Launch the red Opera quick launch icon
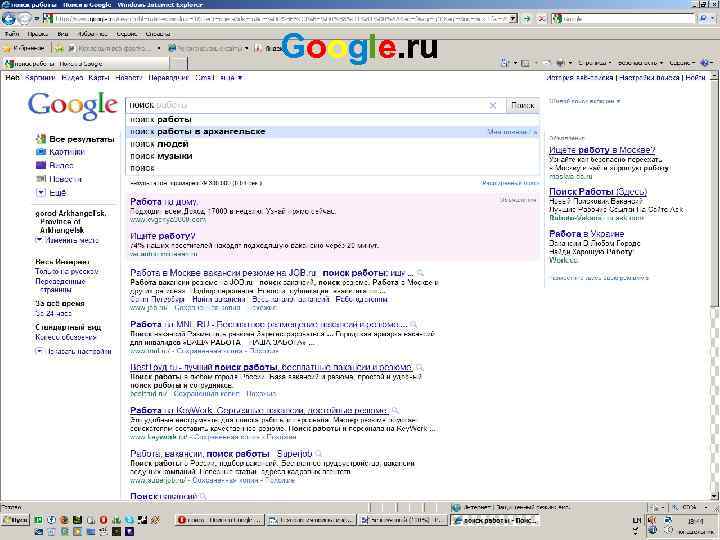720x540 pixels. pyautogui.click(x=104, y=520)
